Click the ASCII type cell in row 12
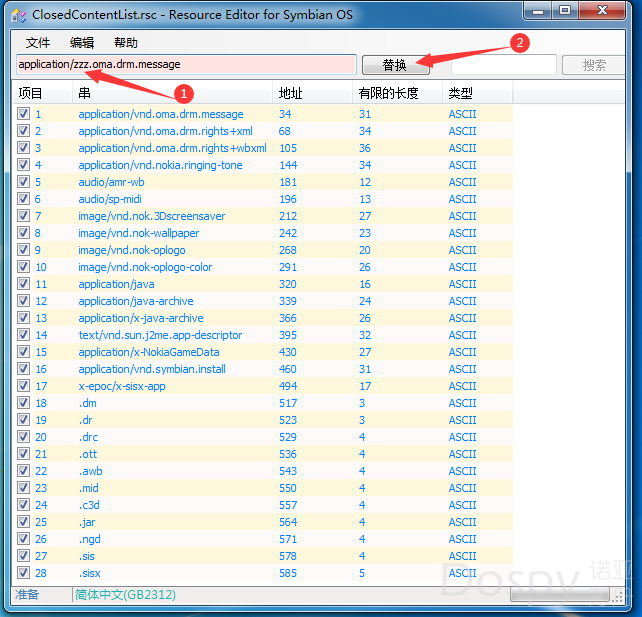642x617 pixels. pyautogui.click(x=462, y=301)
